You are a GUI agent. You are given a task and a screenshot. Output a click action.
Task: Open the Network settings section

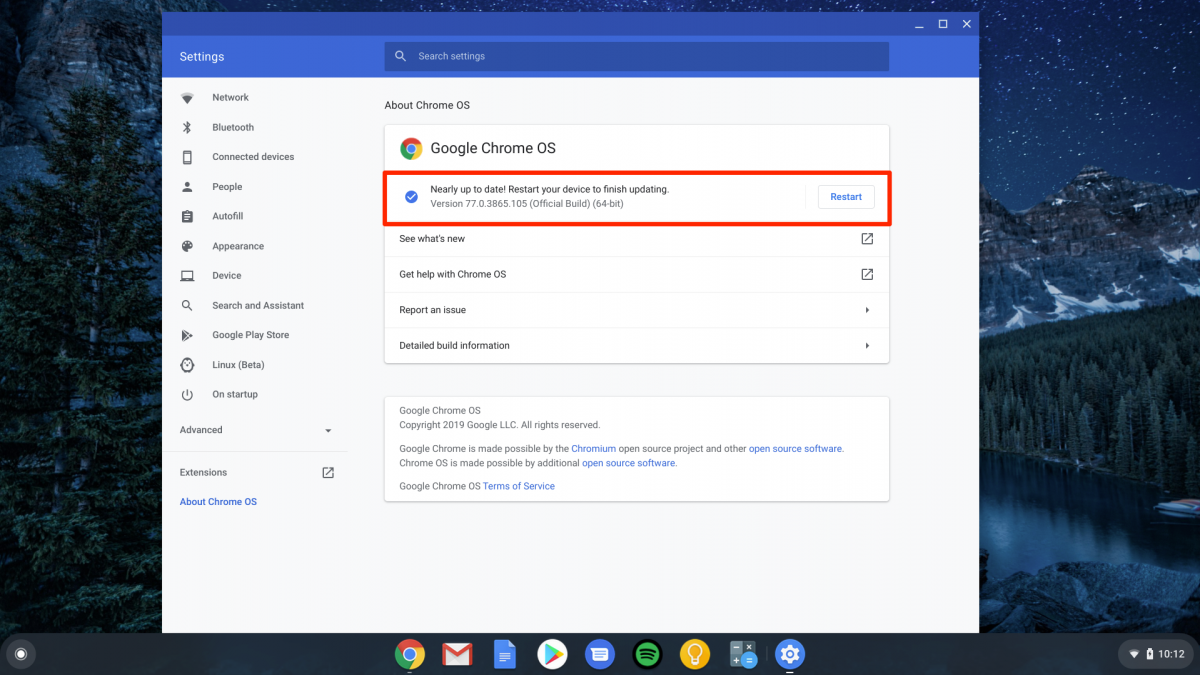[x=230, y=98]
